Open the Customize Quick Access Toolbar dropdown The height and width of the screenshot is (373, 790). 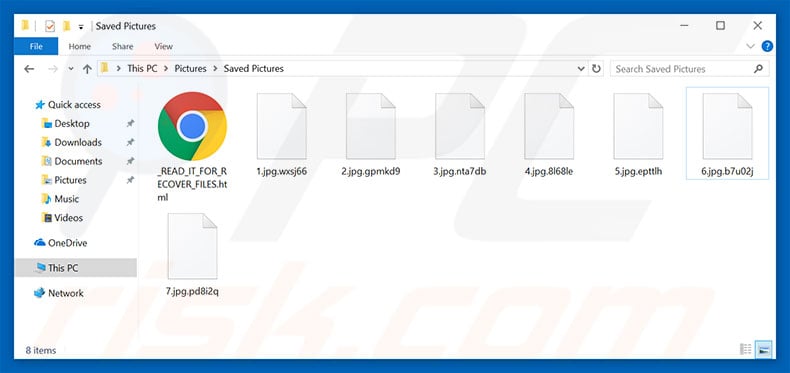[x=81, y=27]
